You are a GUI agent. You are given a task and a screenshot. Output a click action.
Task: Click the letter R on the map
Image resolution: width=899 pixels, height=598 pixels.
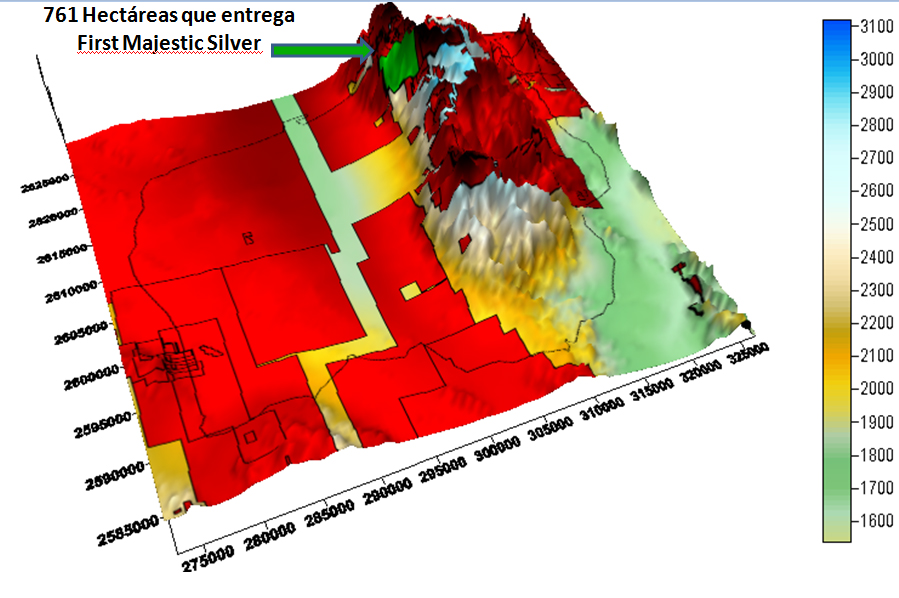pyautogui.click(x=247, y=238)
